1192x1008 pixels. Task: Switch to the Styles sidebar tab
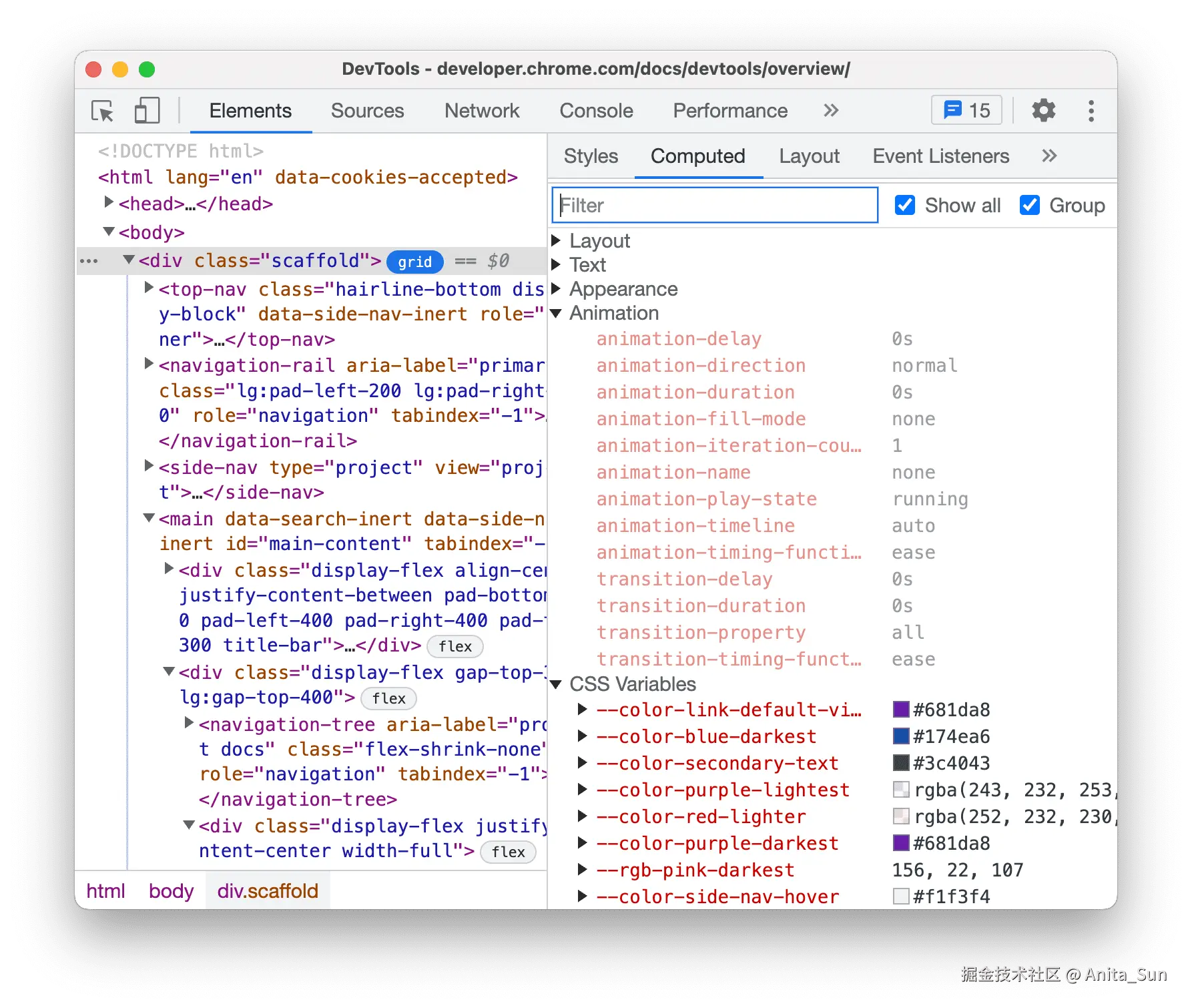[591, 156]
